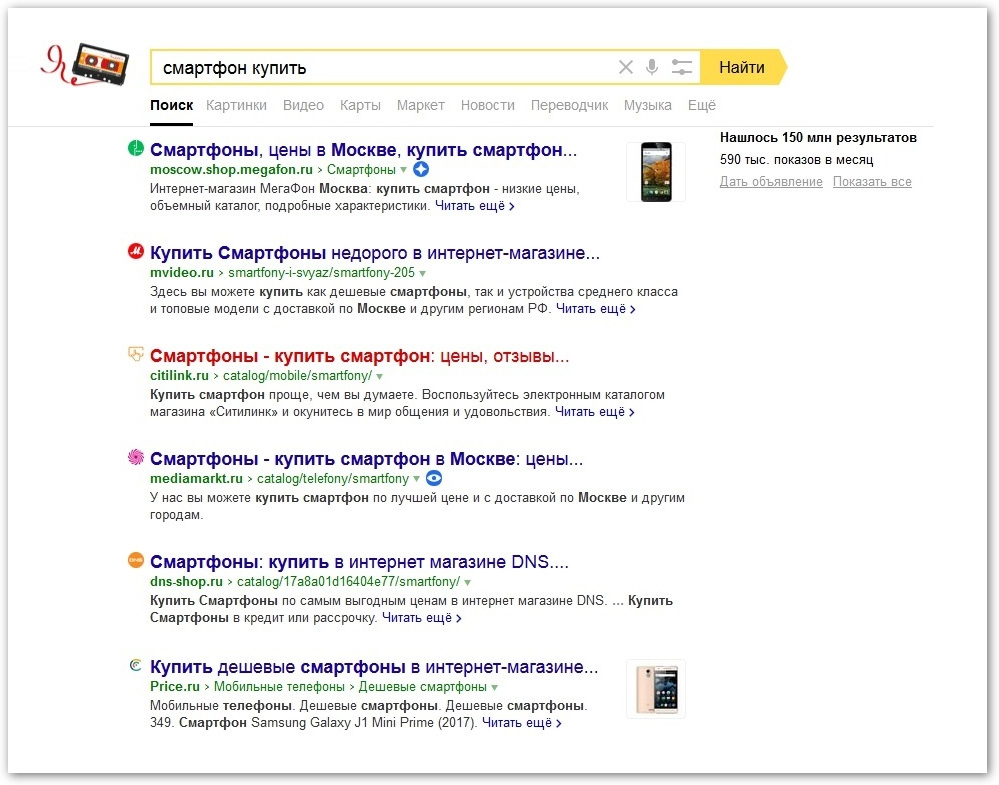The image size is (999, 785).
Task: Expand dropdown arrow after dns-shop.ru URL
Action: [468, 582]
